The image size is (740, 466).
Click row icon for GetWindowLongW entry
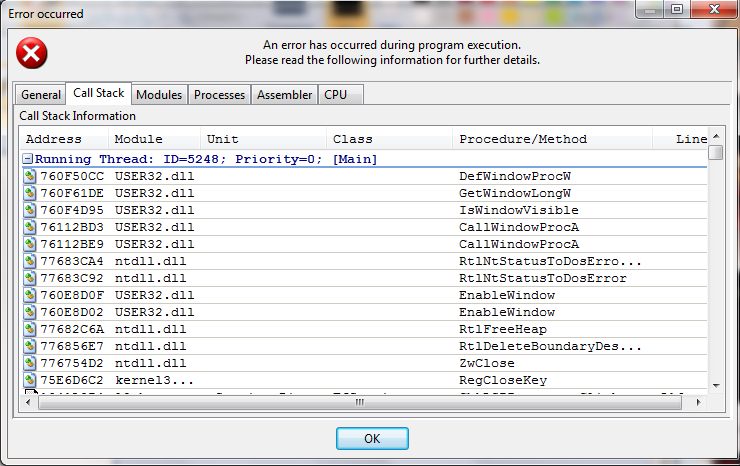click(x=30, y=193)
